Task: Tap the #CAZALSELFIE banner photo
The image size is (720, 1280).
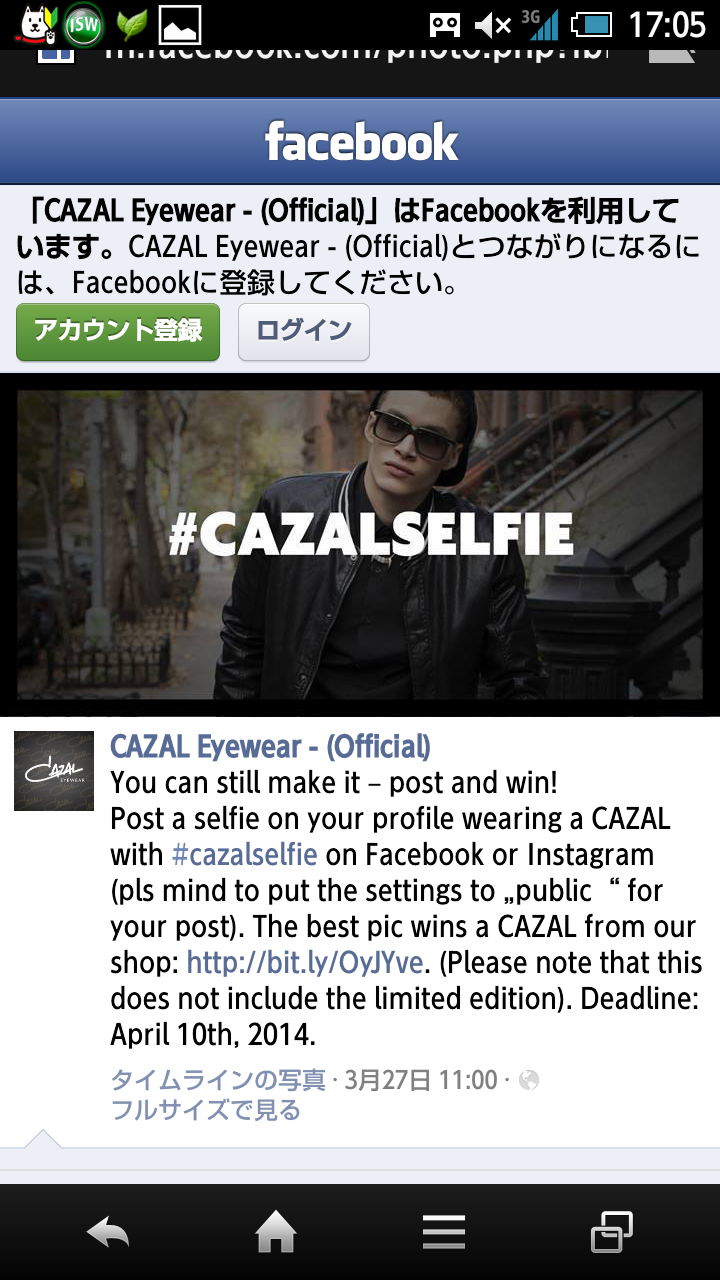Action: [x=360, y=544]
